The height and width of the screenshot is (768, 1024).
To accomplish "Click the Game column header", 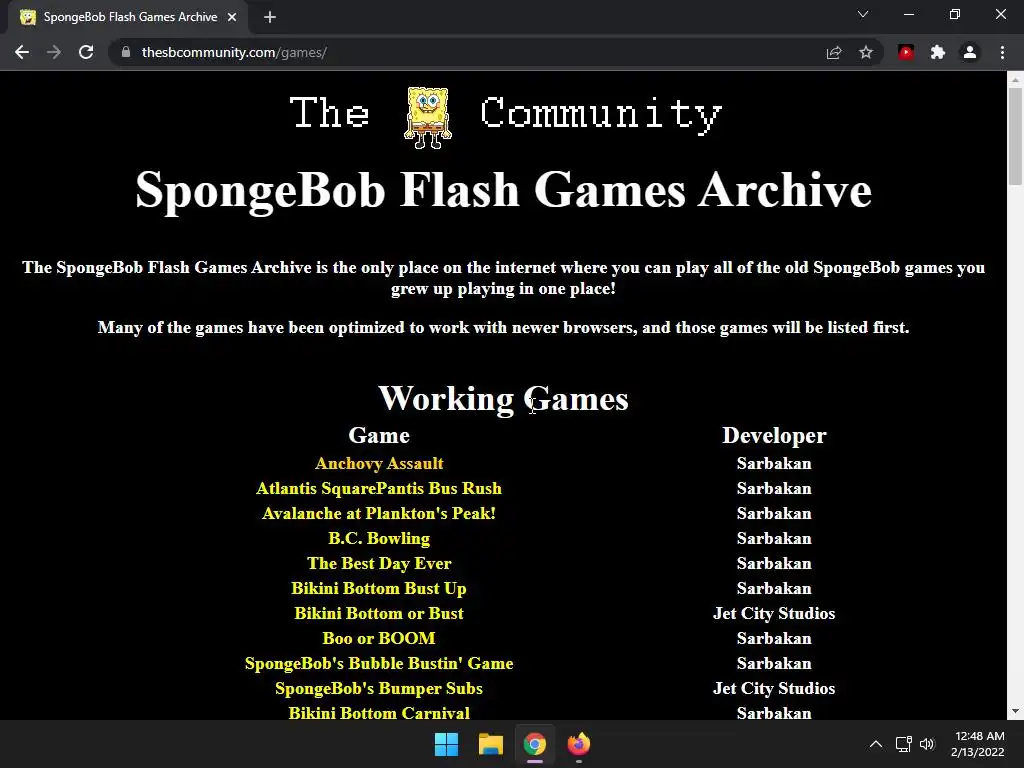I will [x=379, y=436].
